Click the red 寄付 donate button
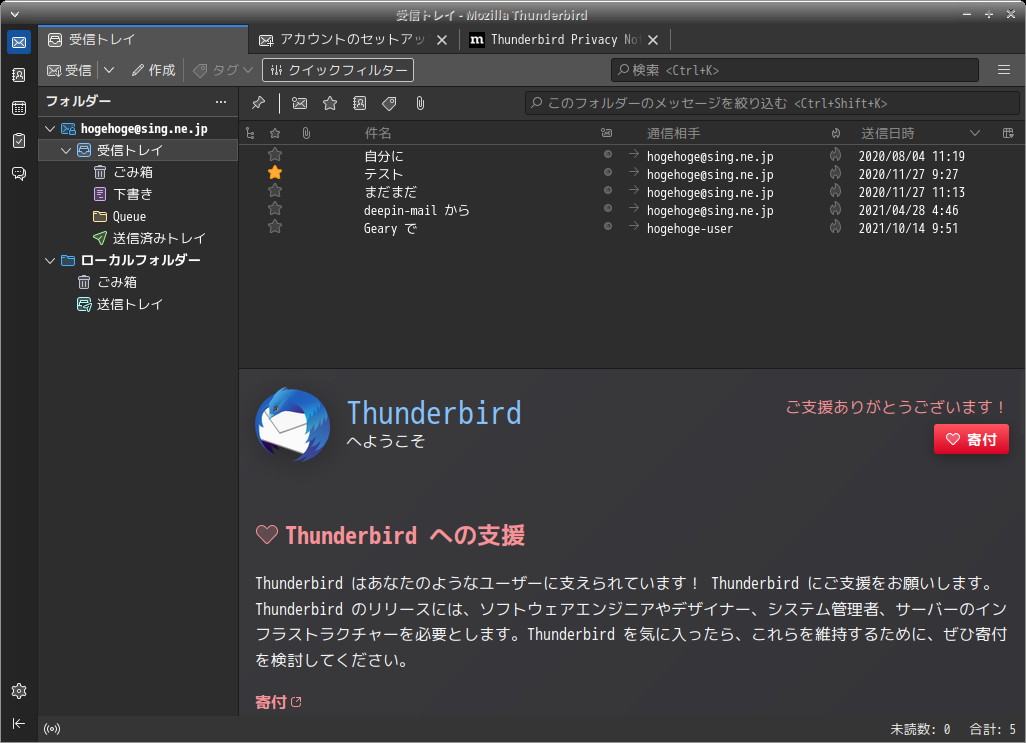The height and width of the screenshot is (743, 1026). coord(971,439)
